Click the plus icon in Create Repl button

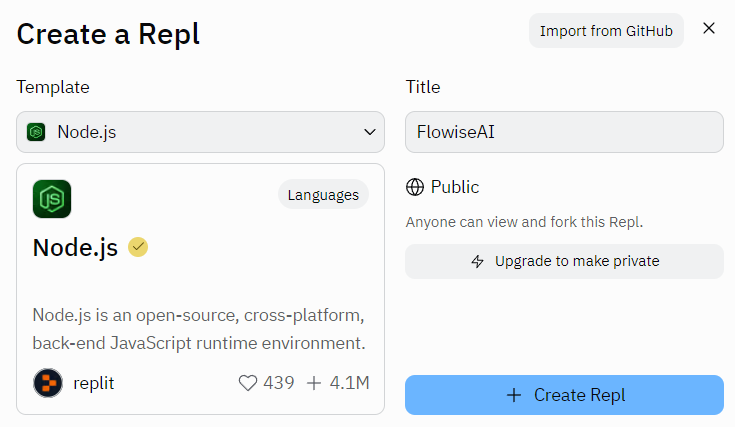click(x=514, y=395)
